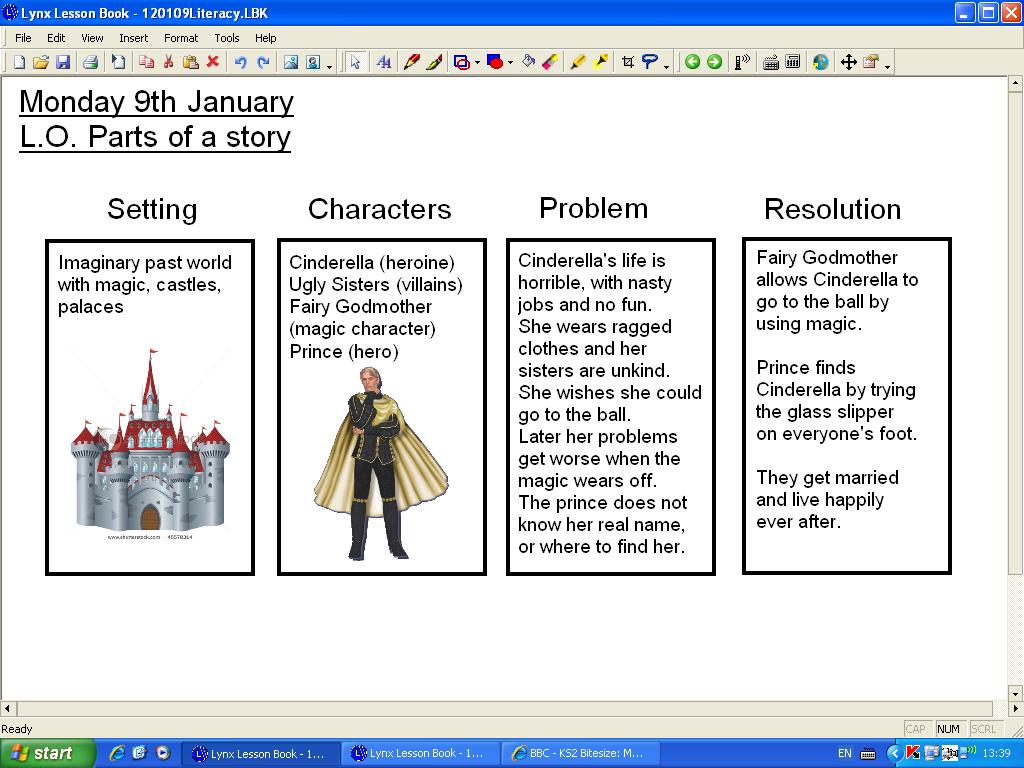Open the on-screen calculator
Viewport: 1024px width, 768px height.
pos(793,62)
